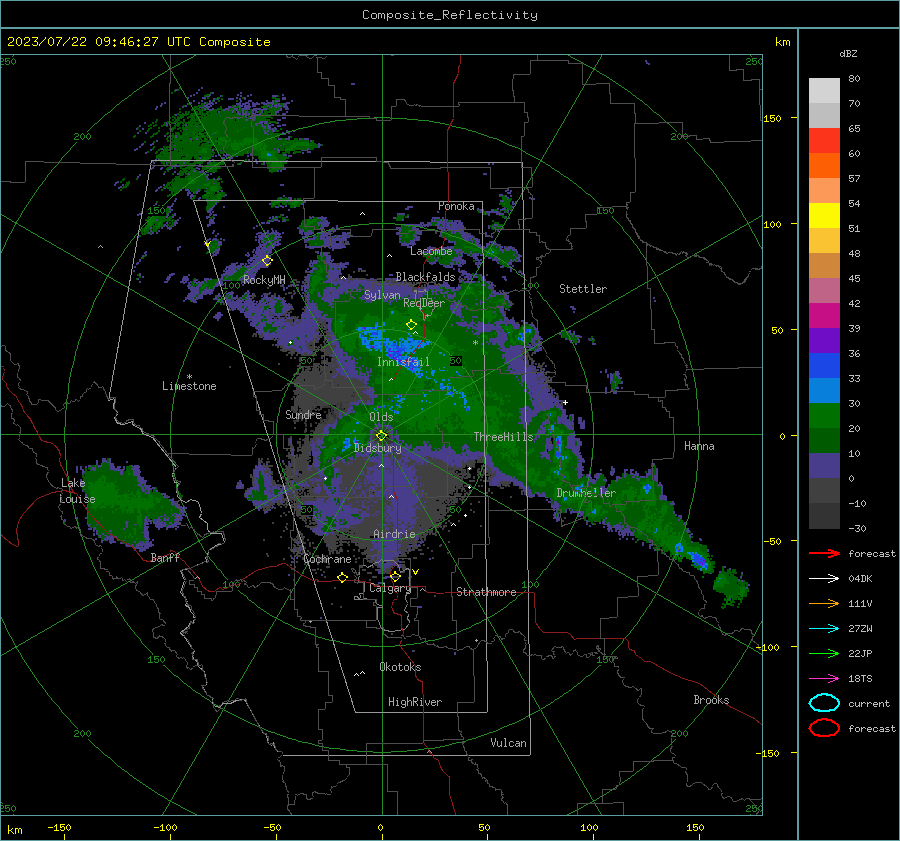Click the Airdrie city label
Viewport: 900px width, 841px height.
click(394, 534)
